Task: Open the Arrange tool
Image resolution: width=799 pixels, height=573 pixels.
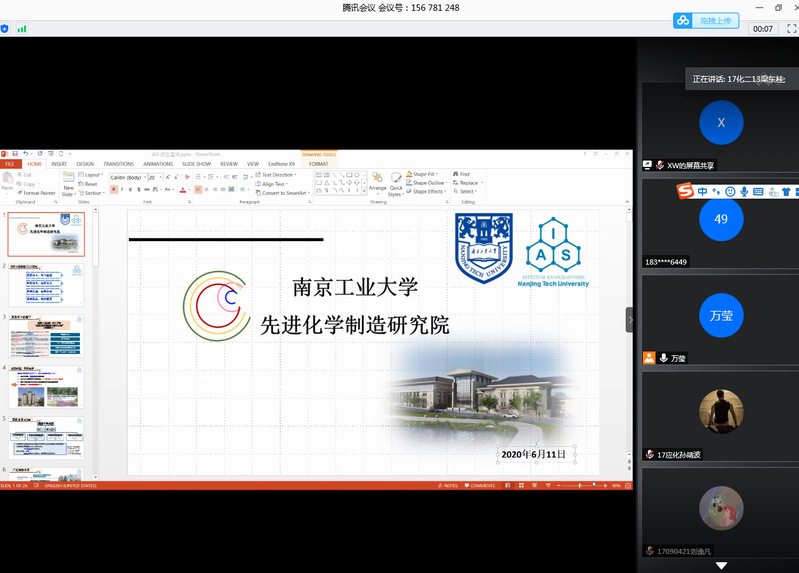Action: [x=377, y=181]
